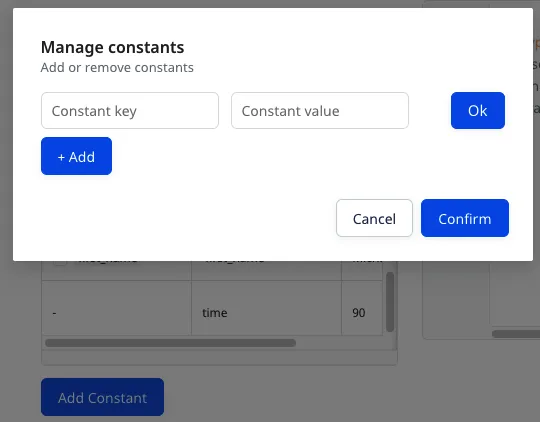The height and width of the screenshot is (422, 540).
Task: Click the Constant key input field
Action: (130, 111)
